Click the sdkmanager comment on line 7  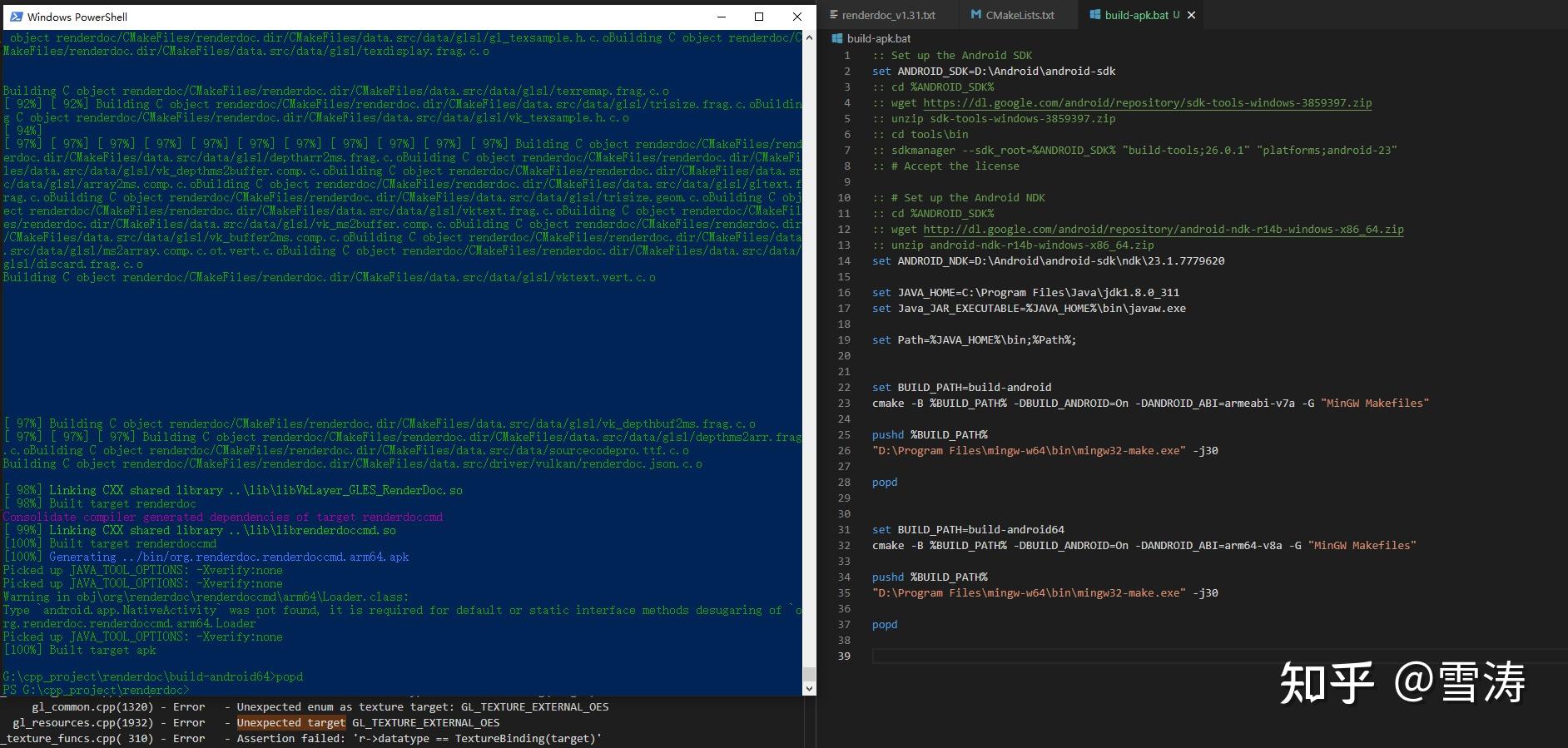[1134, 151]
